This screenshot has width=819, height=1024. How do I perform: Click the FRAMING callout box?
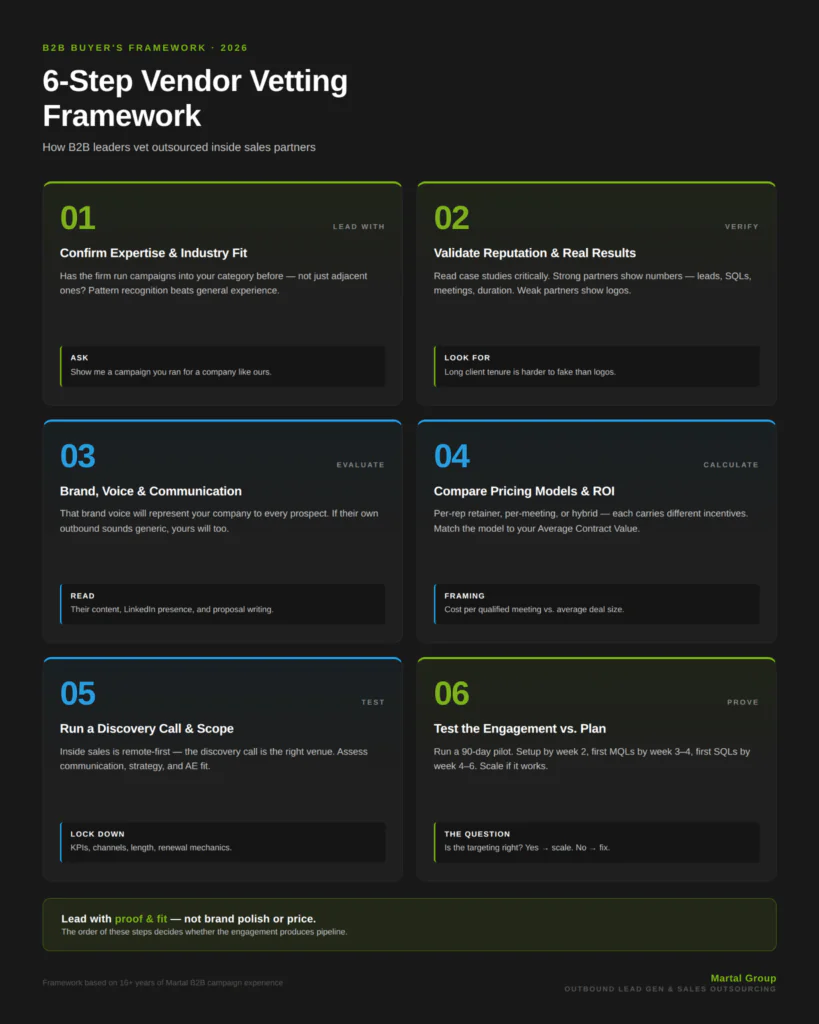596,603
